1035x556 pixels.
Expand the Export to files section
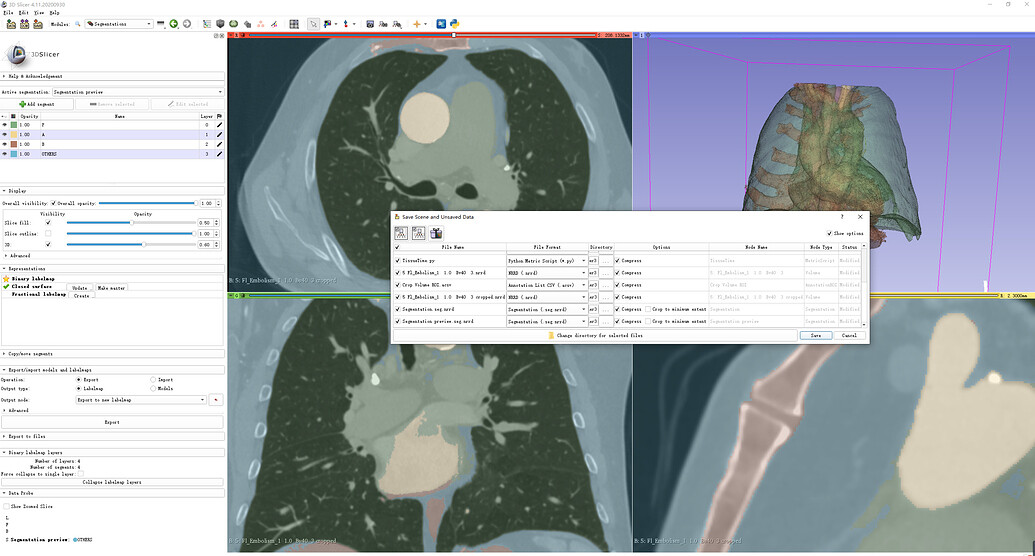click(112, 436)
